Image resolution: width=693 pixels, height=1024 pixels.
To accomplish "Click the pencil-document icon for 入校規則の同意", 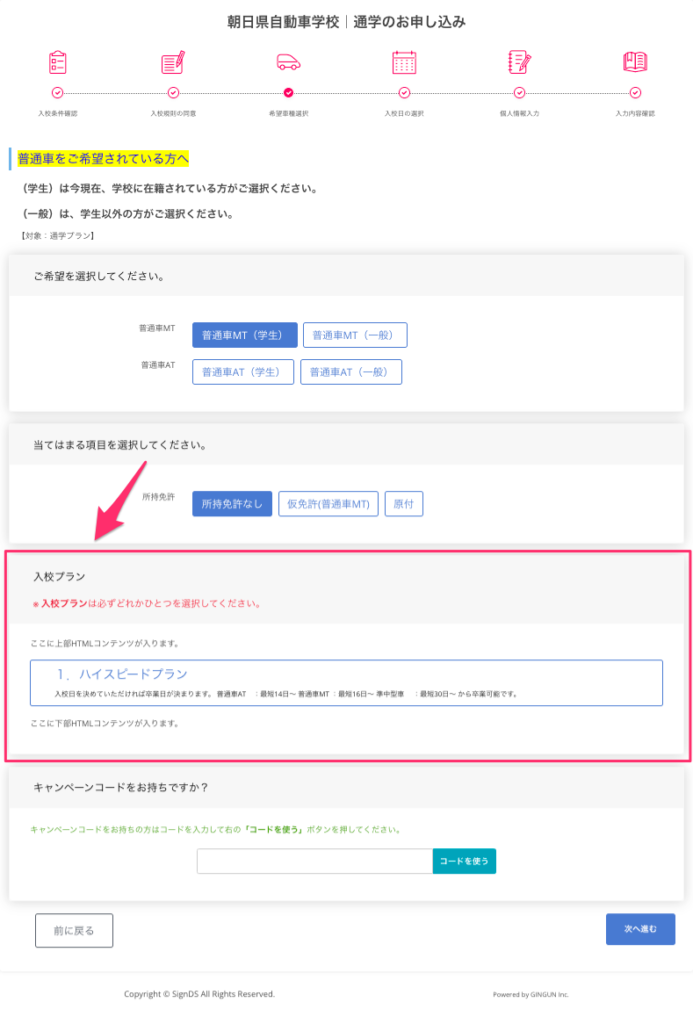I will pyautogui.click(x=173, y=62).
